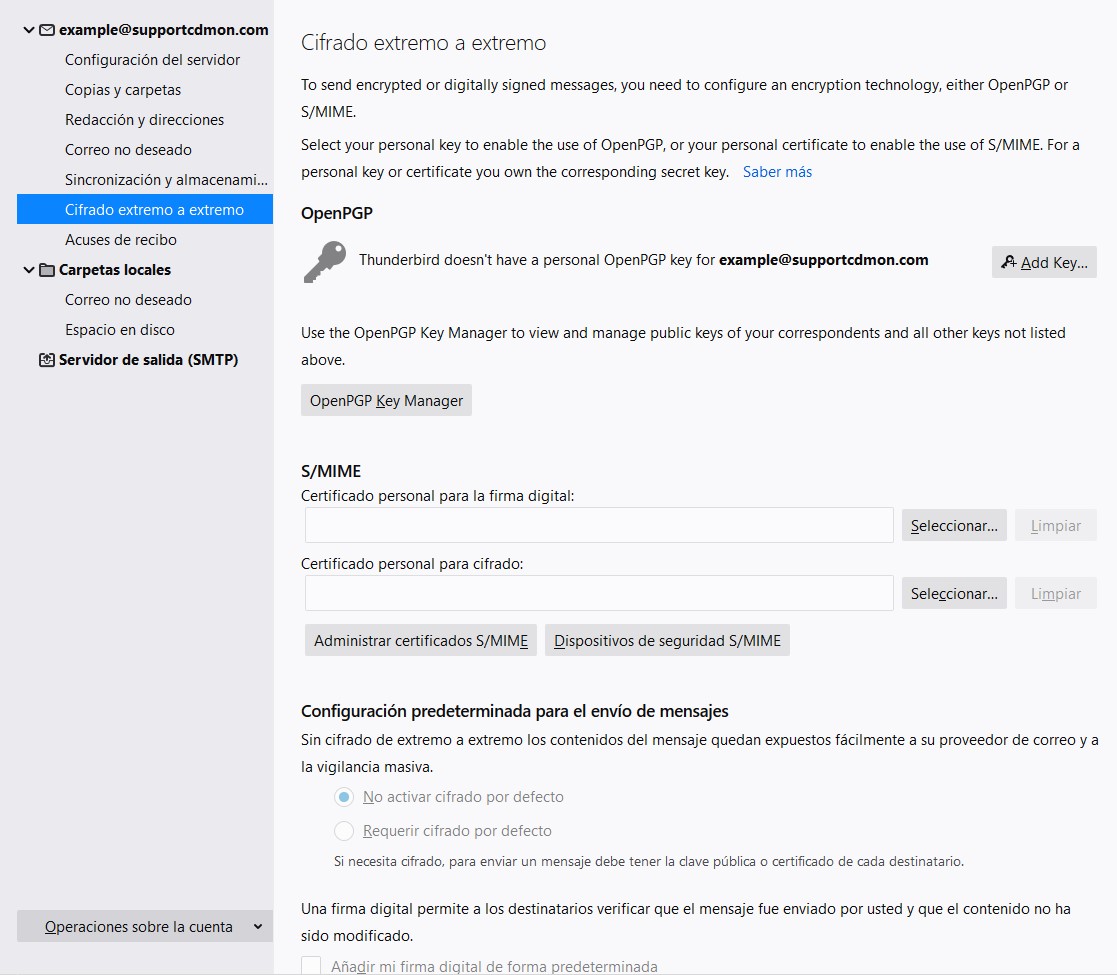Viewport: 1117px width, 975px height.
Task: Click the digital signature certificate field
Action: (598, 525)
